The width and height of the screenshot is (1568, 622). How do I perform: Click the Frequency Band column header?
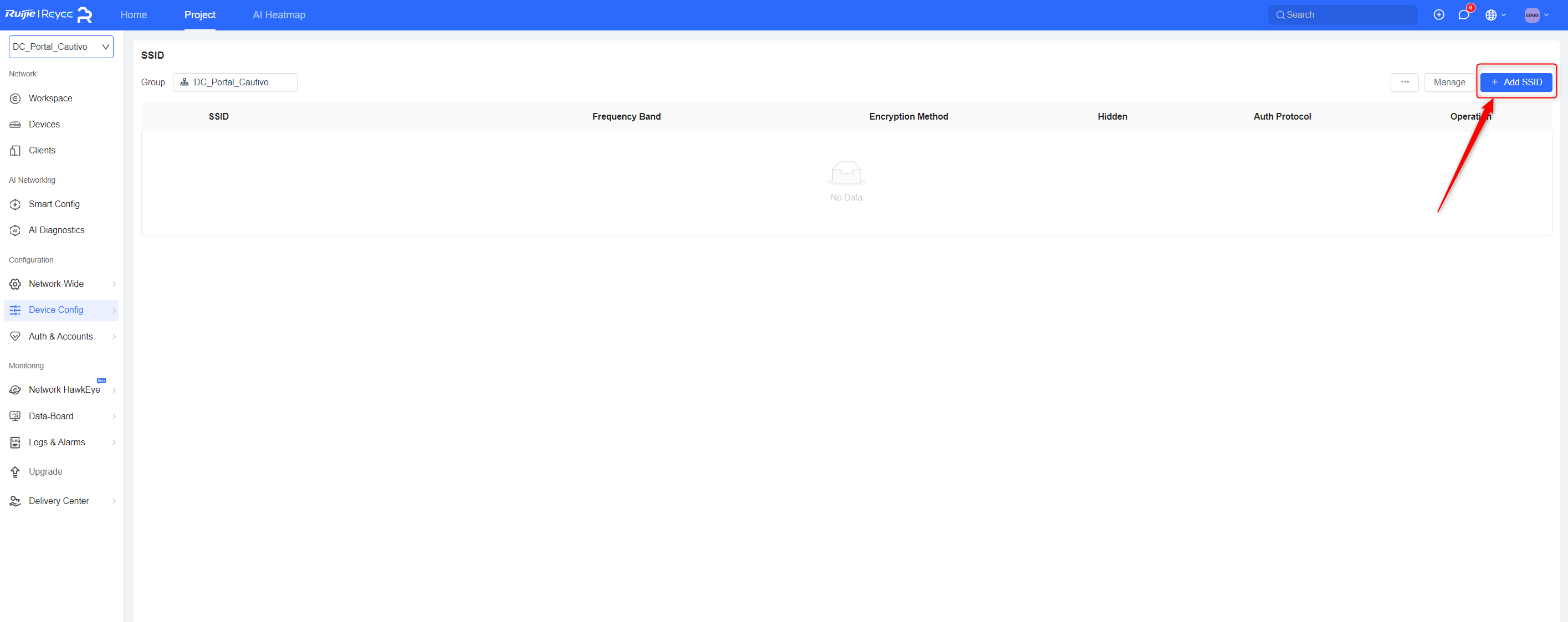click(x=626, y=116)
